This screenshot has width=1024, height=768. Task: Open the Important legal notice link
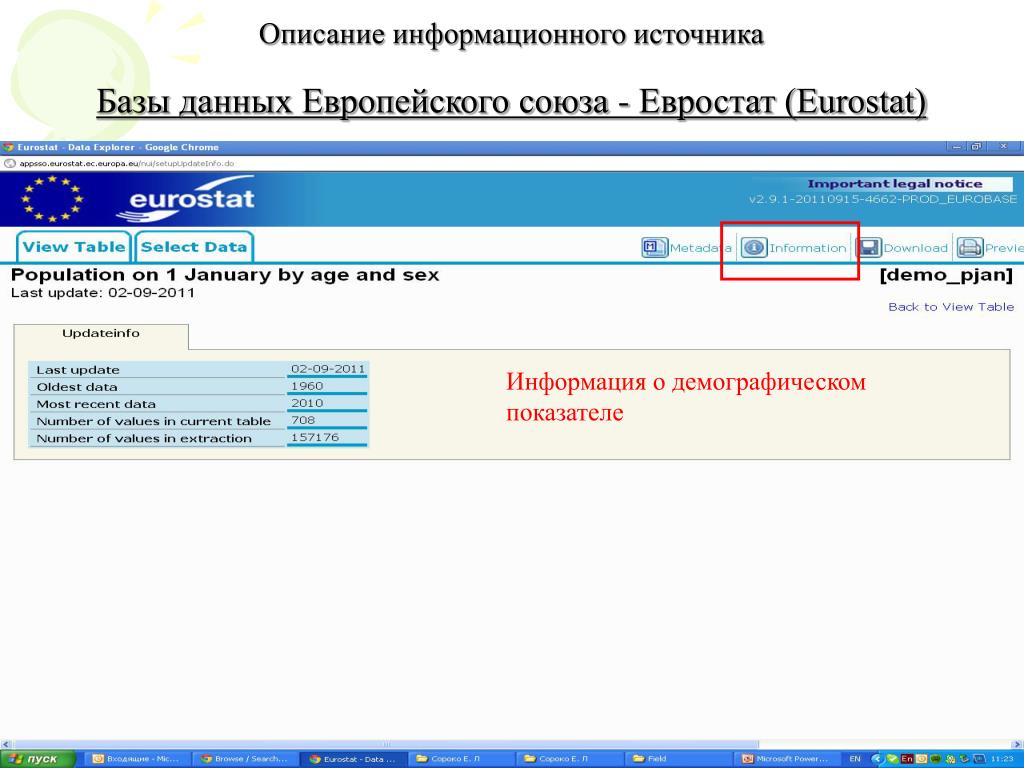click(894, 184)
